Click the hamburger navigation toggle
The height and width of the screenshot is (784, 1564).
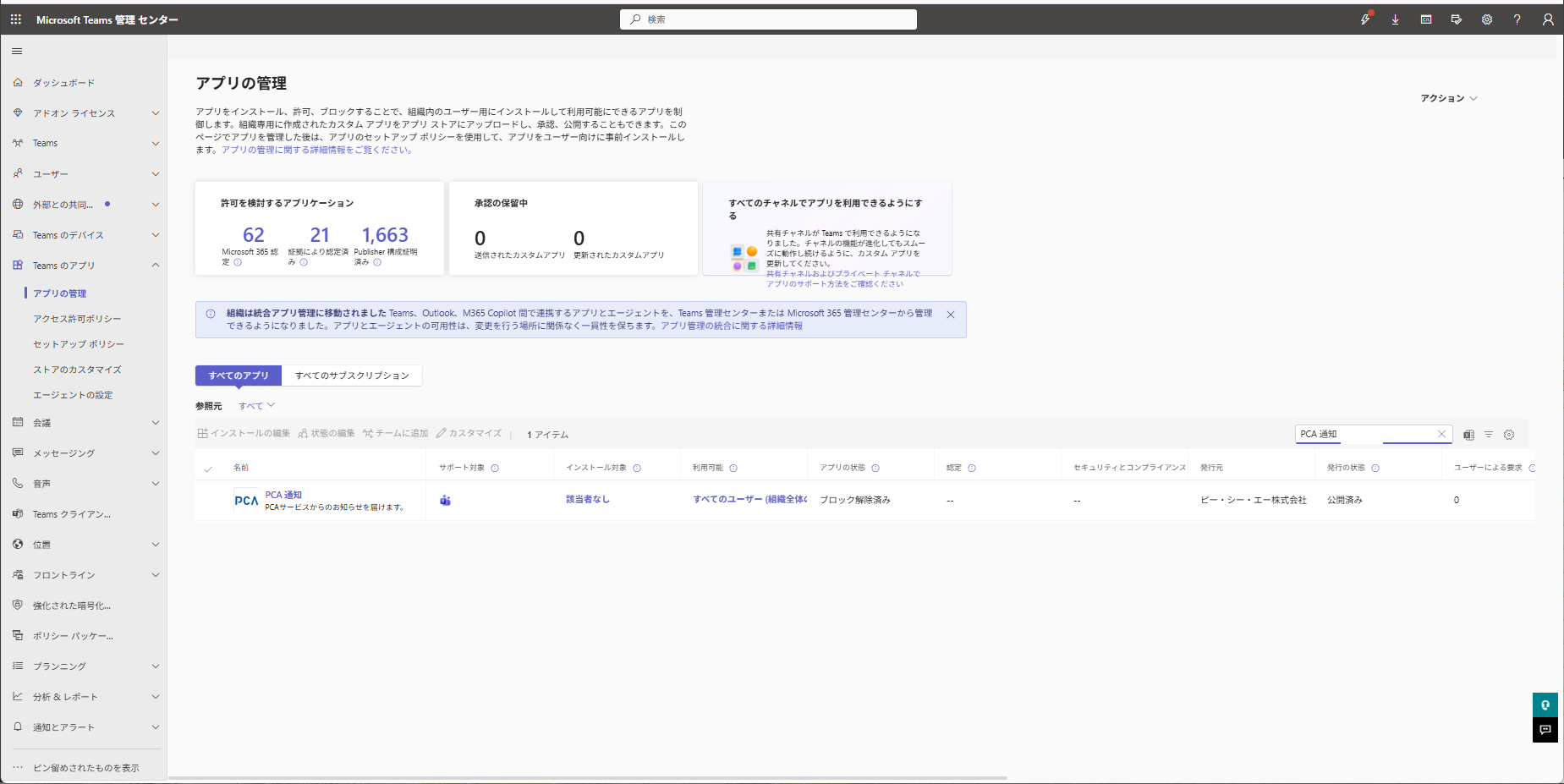pos(17,52)
